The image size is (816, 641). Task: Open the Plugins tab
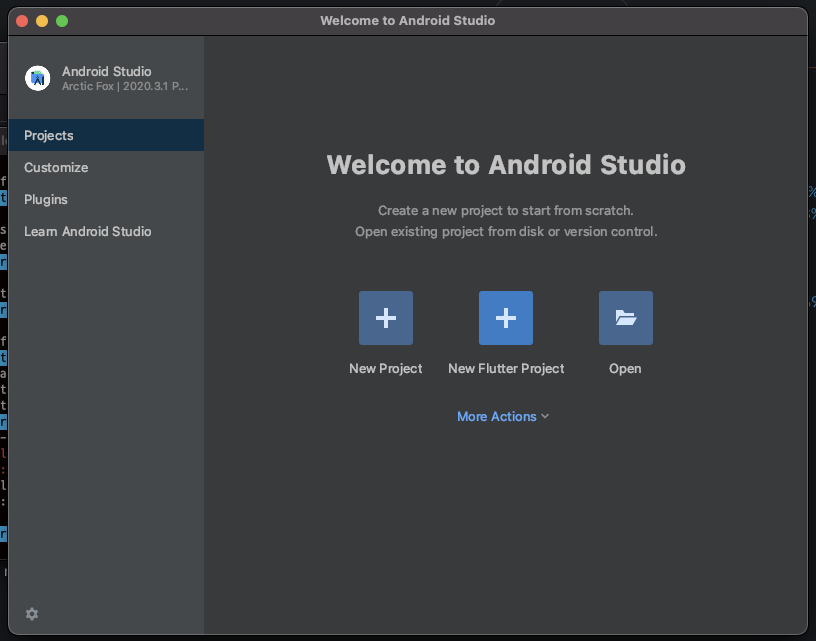[x=106, y=199]
